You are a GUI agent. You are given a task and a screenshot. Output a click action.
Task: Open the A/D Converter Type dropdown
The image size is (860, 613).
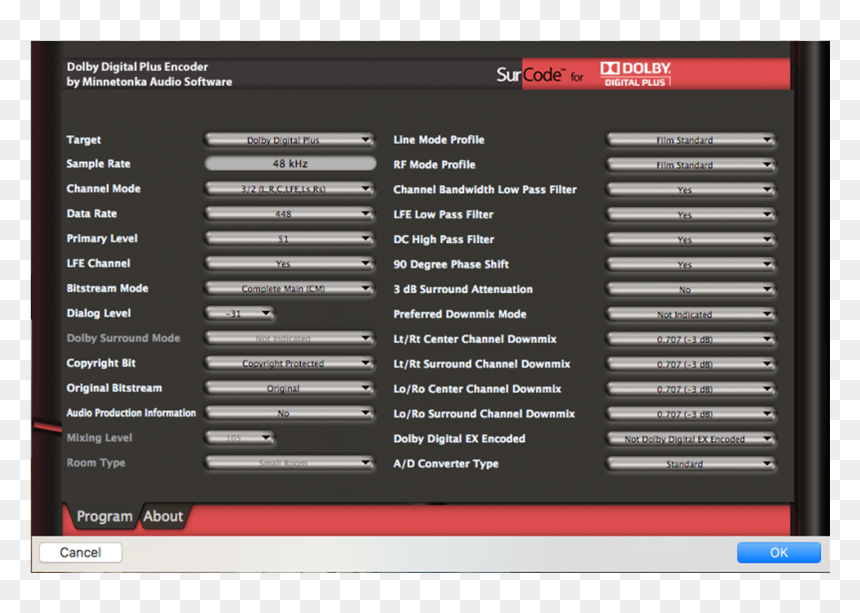tap(691, 464)
